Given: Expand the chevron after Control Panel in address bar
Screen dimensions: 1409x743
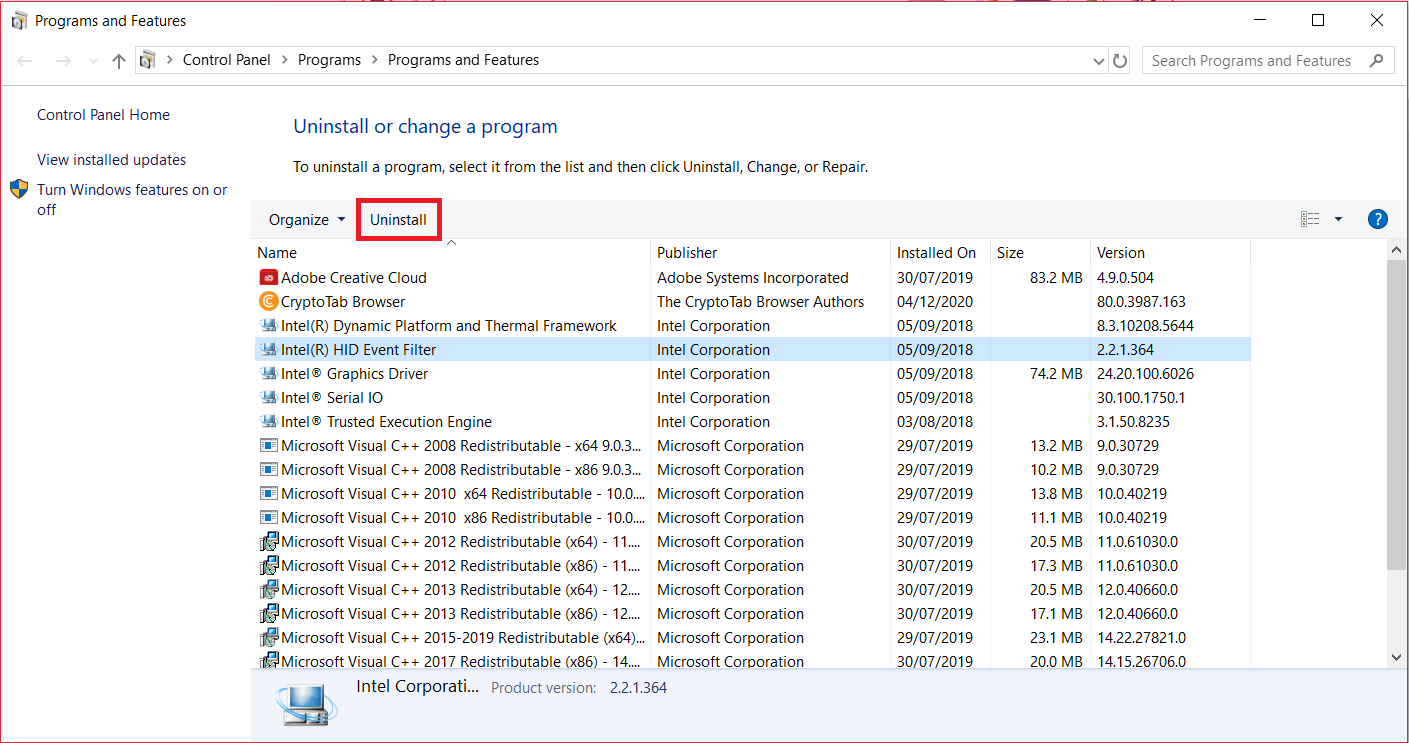Looking at the screenshot, I should [x=284, y=60].
